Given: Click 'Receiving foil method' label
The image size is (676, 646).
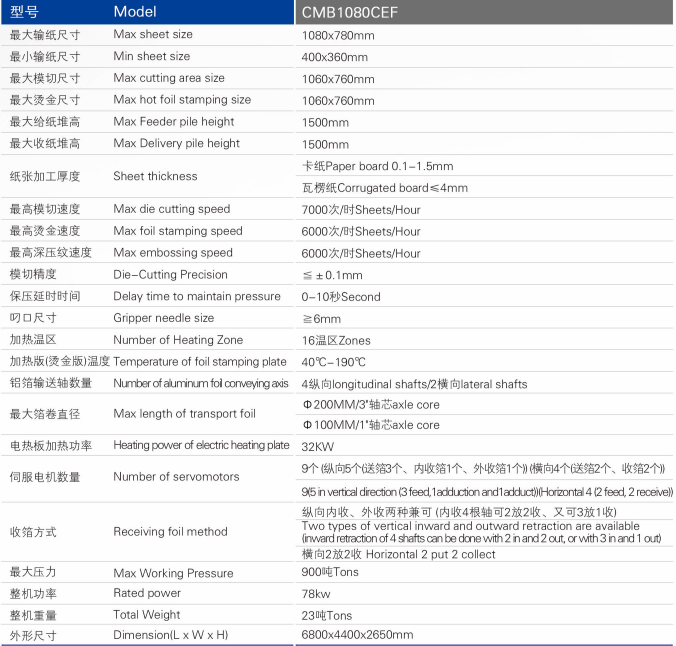Looking at the screenshot, I should tap(170, 532).
